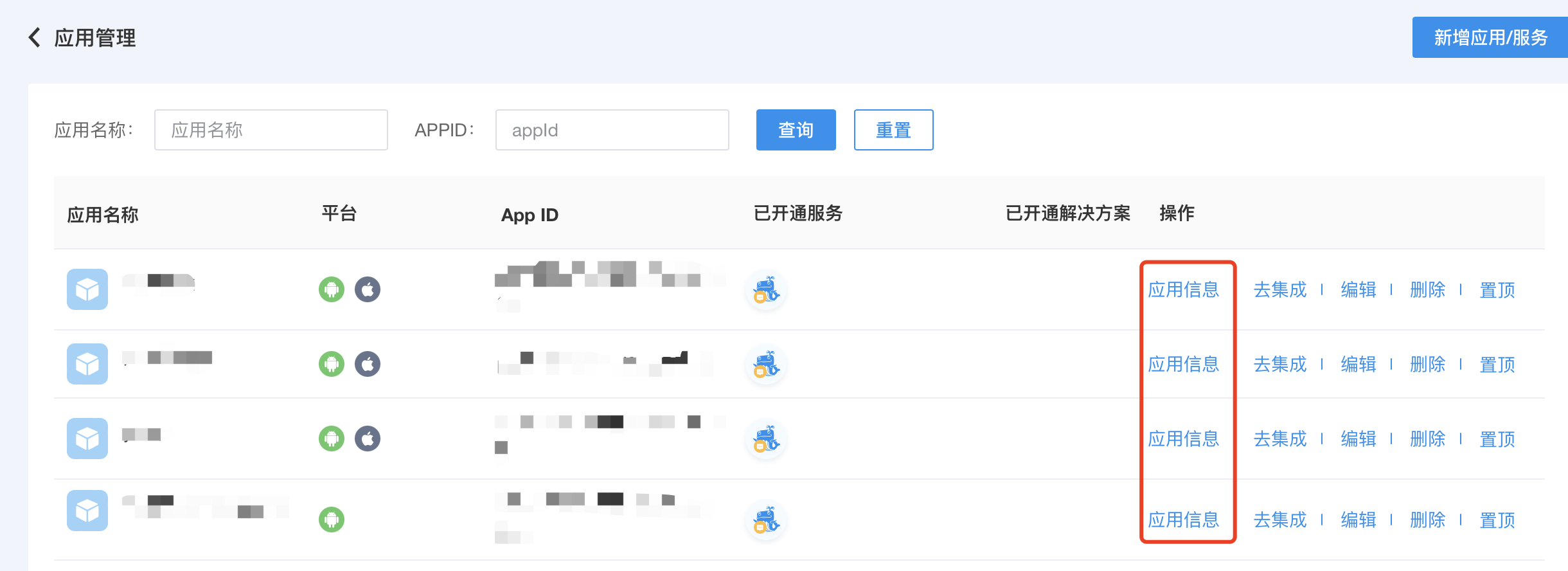The image size is (1568, 571).
Task: Click the 重置 reset button
Action: (894, 130)
